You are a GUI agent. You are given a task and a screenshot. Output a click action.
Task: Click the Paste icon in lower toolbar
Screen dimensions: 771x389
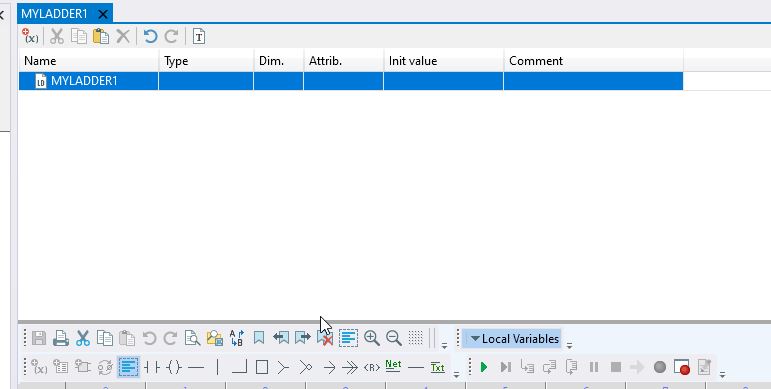point(127,338)
